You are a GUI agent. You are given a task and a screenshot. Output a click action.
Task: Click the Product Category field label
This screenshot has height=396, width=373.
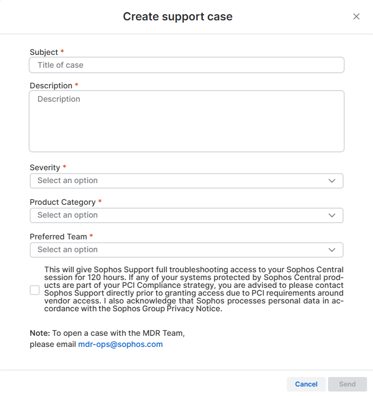63,202
